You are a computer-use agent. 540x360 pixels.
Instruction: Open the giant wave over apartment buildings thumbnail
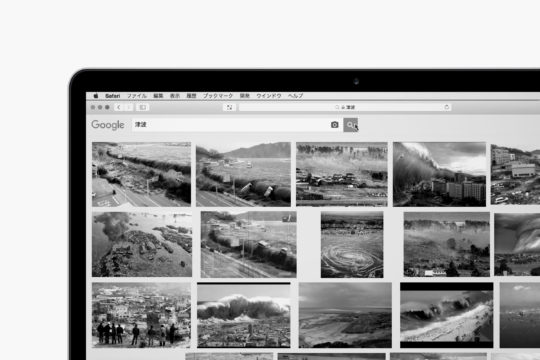point(439,174)
